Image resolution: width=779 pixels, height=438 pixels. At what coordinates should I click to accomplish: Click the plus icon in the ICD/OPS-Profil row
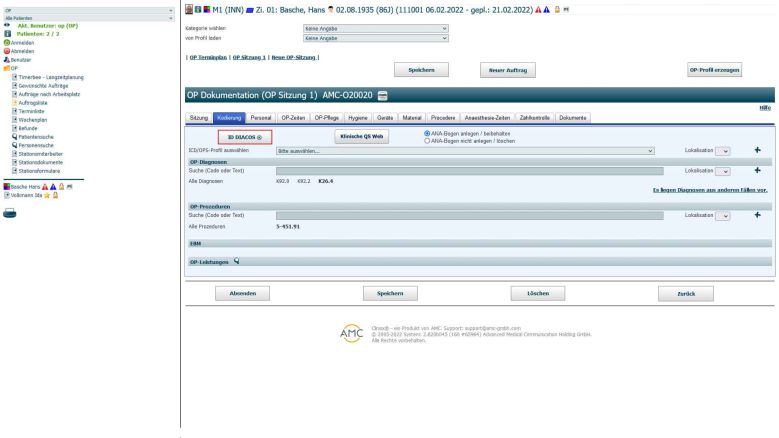[756, 150]
